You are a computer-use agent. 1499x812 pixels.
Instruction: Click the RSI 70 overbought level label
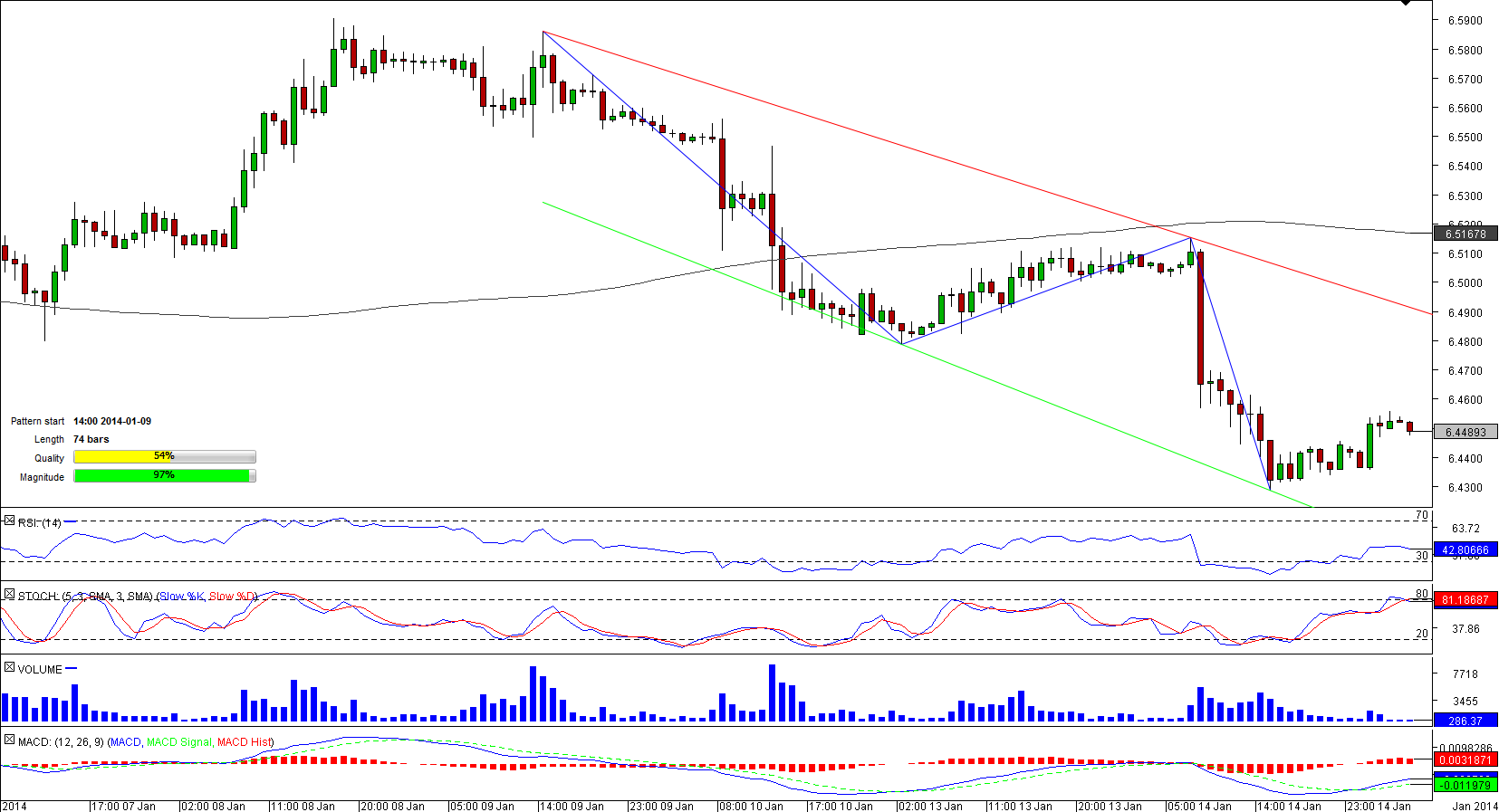(1422, 516)
